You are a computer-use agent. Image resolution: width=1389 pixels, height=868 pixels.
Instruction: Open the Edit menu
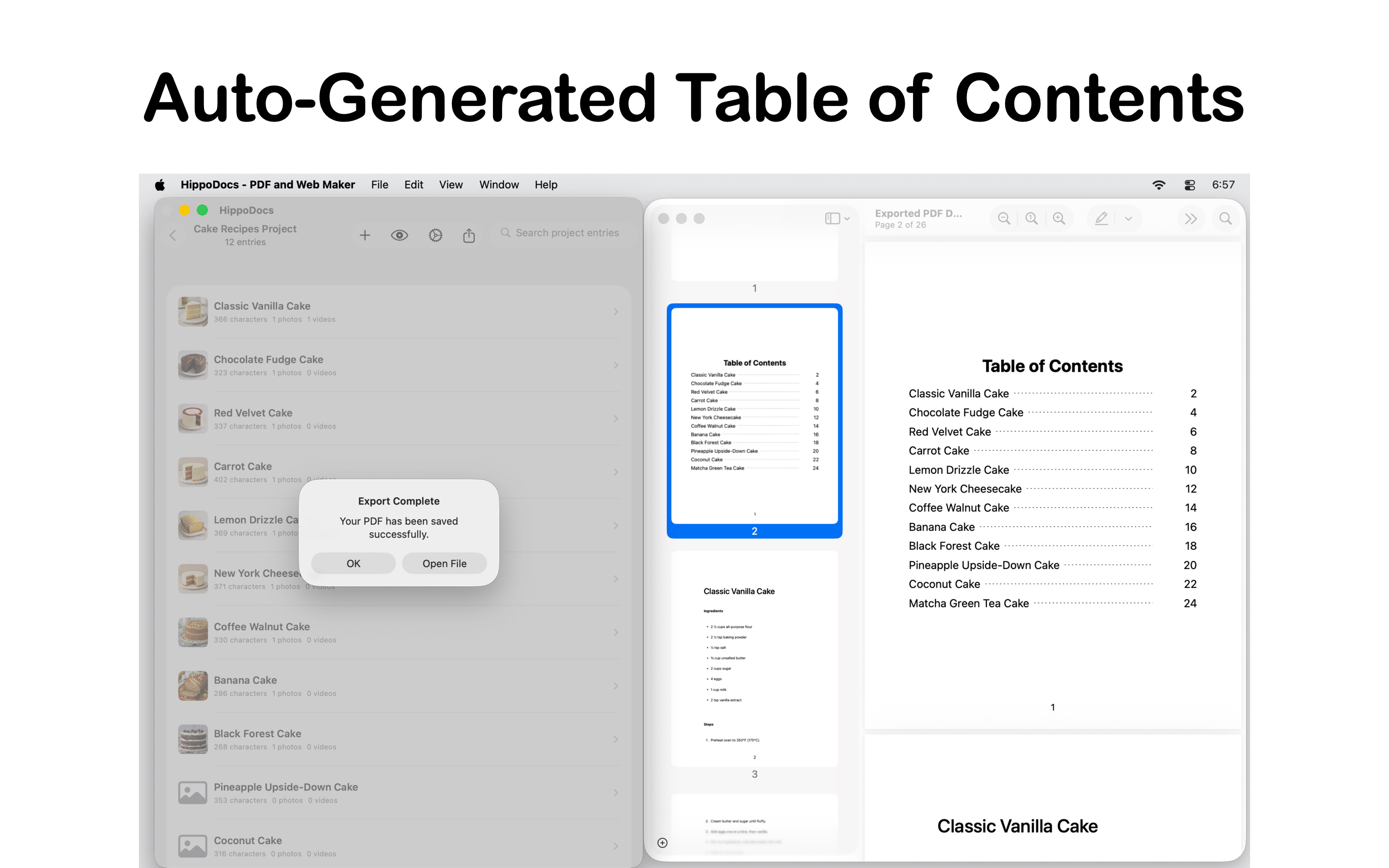click(413, 185)
